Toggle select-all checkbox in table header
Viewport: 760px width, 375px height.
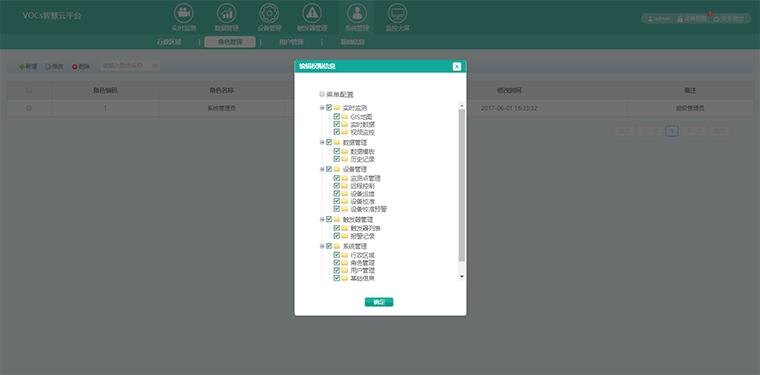tap(29, 90)
